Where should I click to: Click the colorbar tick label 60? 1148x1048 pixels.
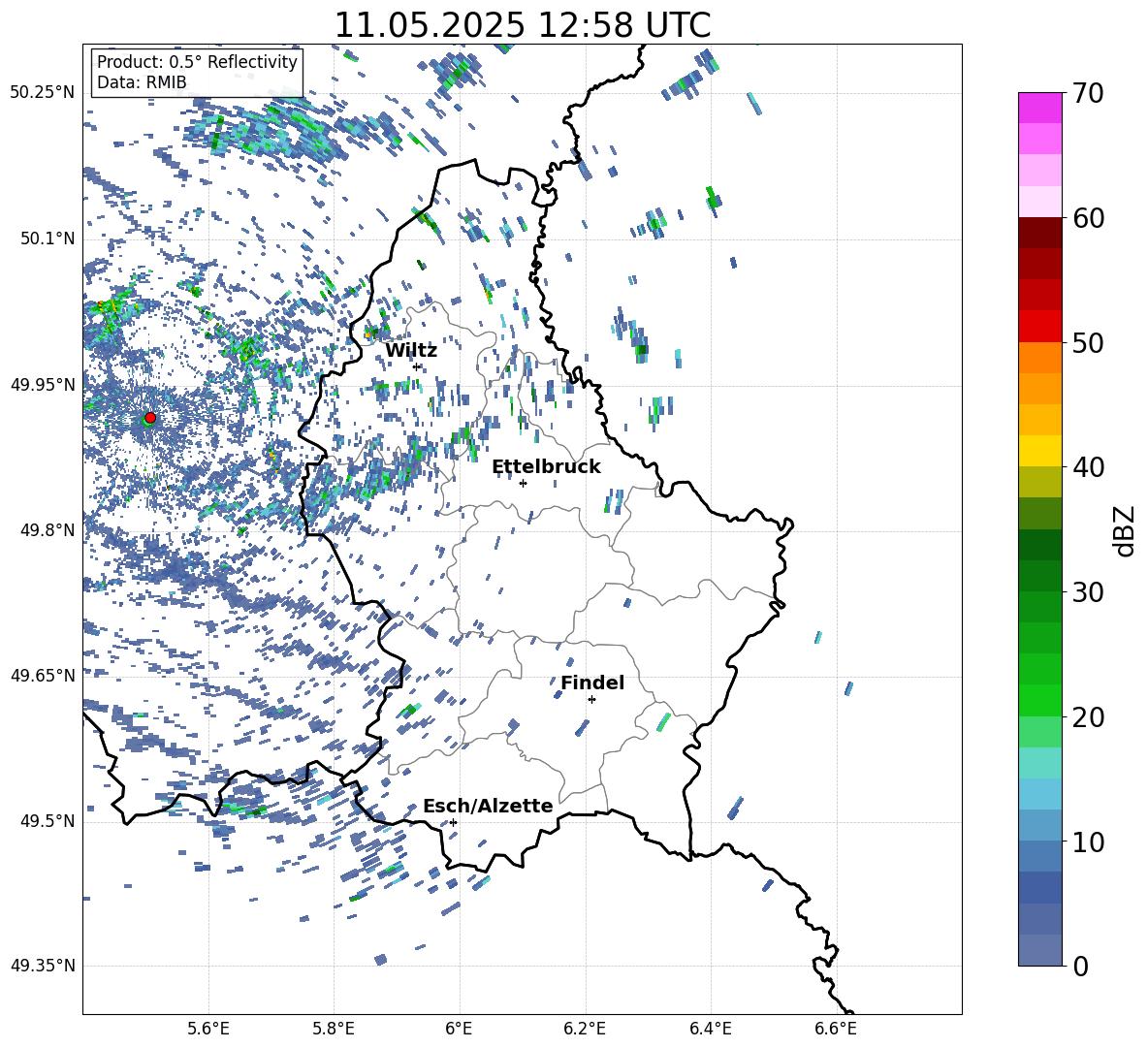tap(1088, 218)
